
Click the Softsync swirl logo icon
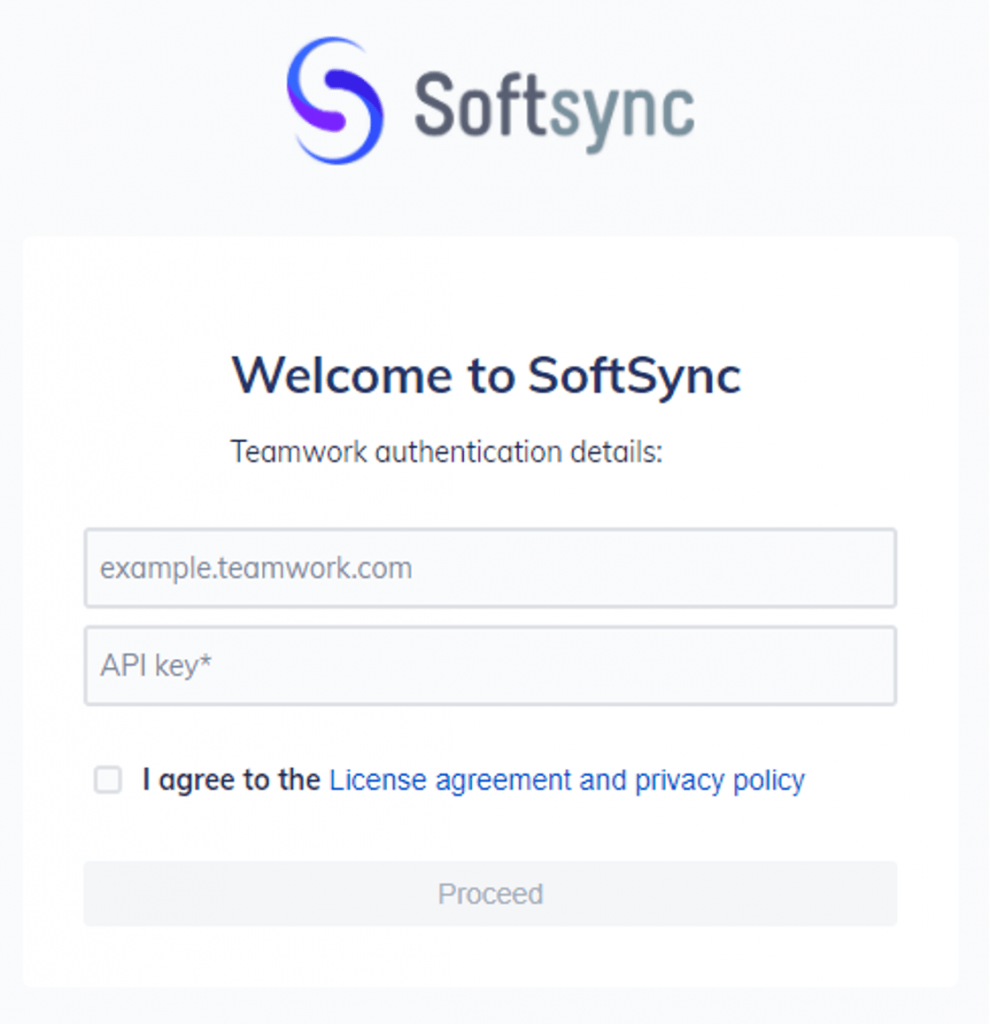point(335,101)
